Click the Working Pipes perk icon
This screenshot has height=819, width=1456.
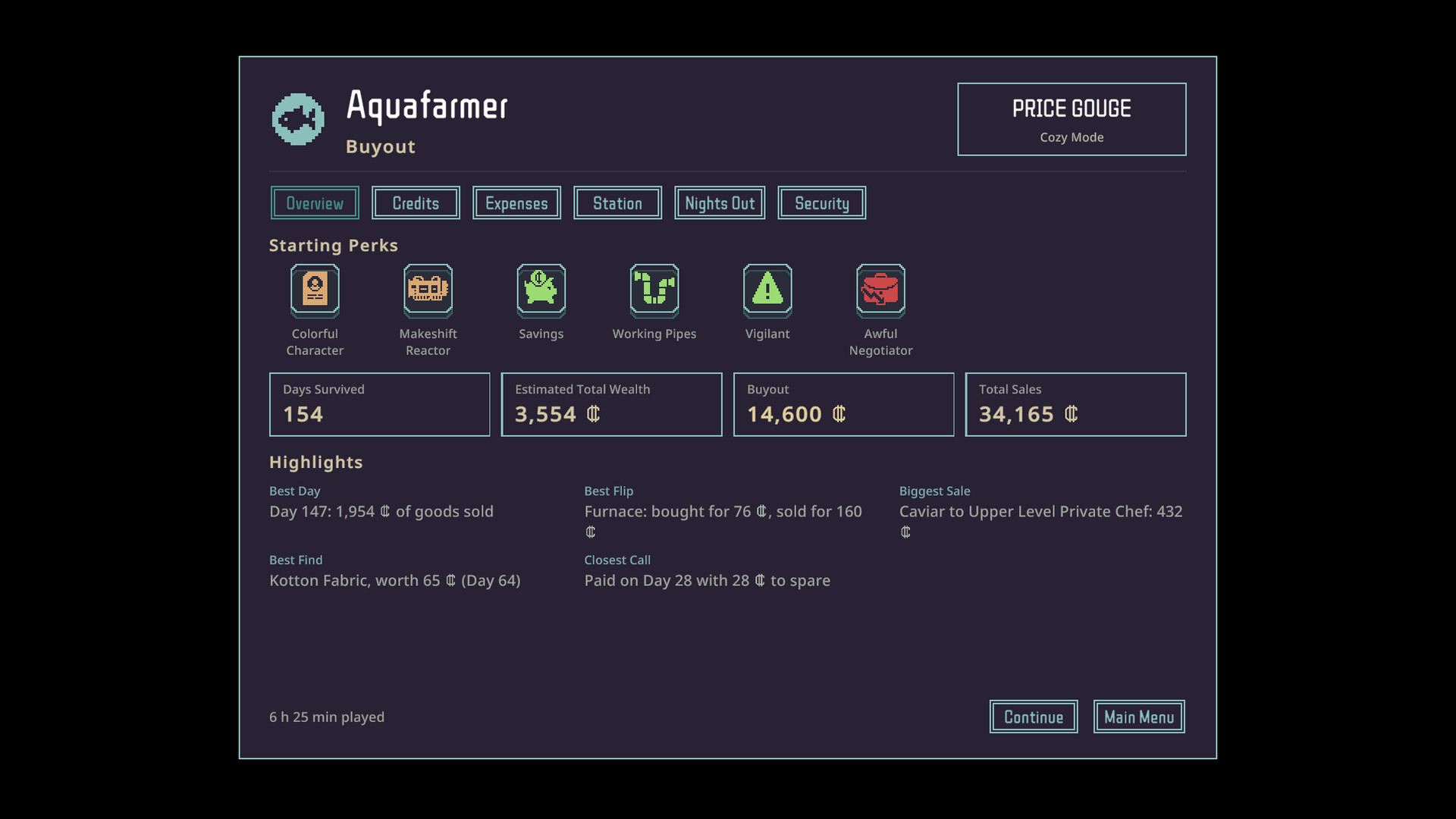point(654,290)
